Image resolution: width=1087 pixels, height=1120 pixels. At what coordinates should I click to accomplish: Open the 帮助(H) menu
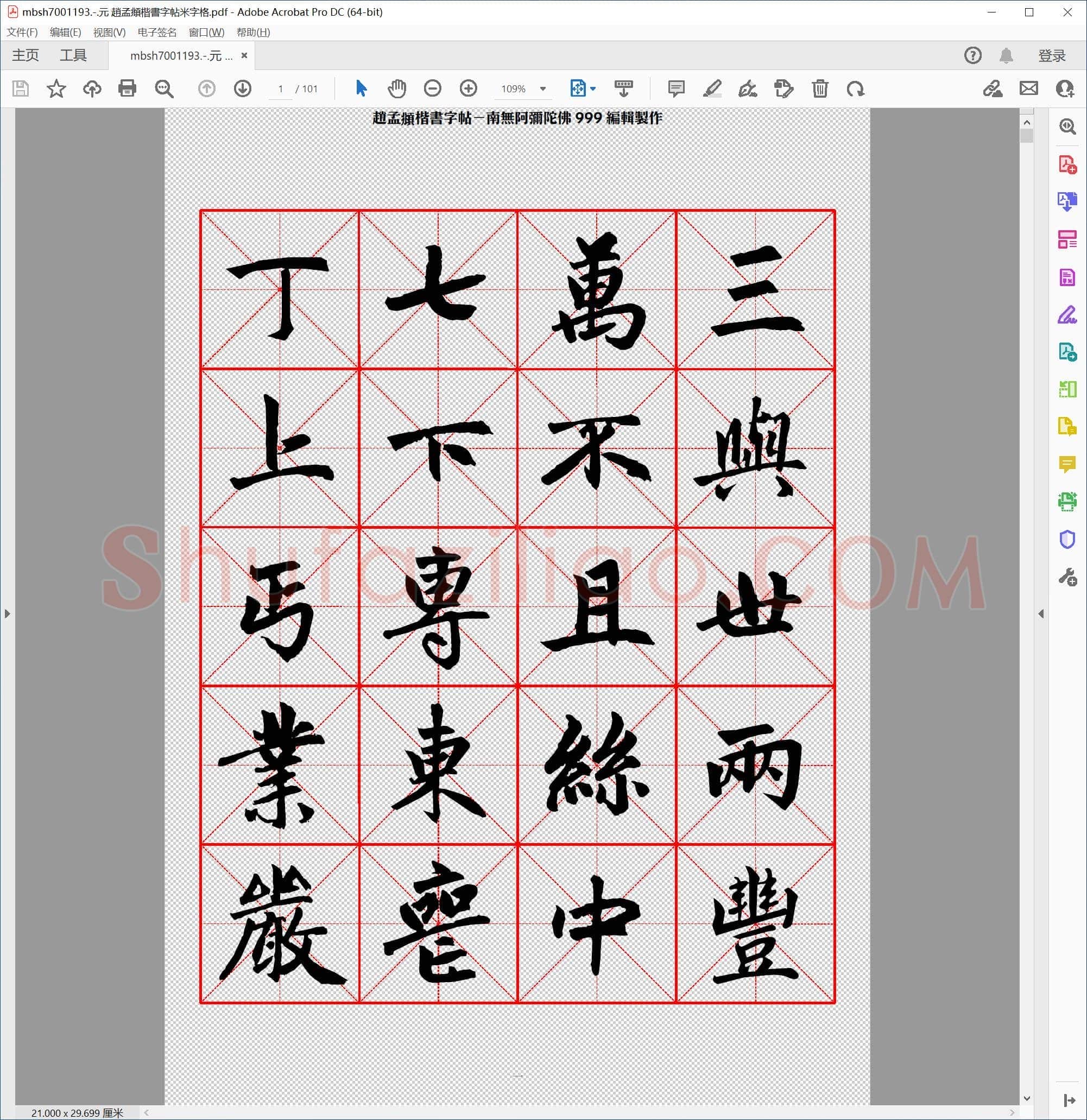253,32
